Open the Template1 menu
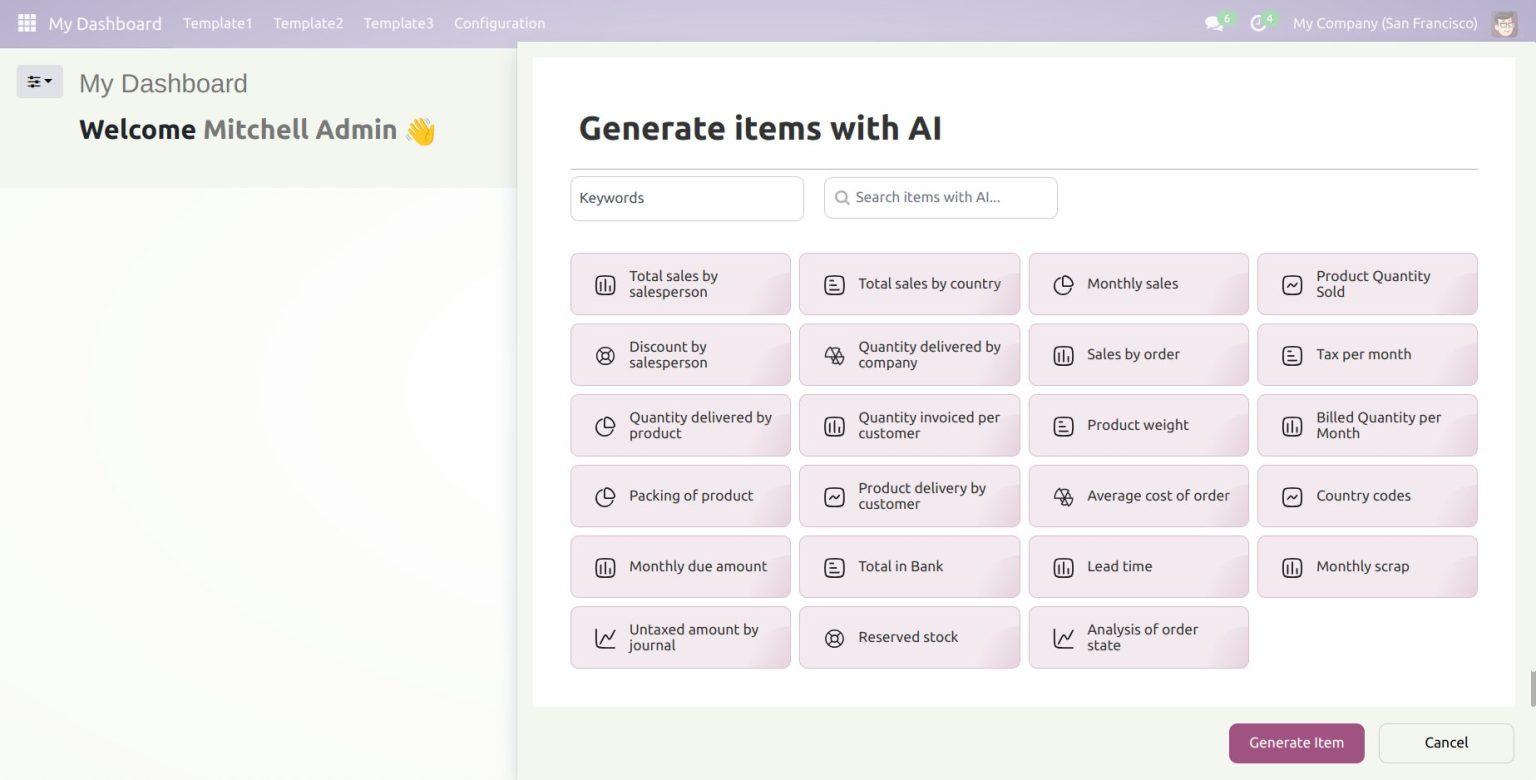The width and height of the screenshot is (1536, 780). click(x=217, y=23)
